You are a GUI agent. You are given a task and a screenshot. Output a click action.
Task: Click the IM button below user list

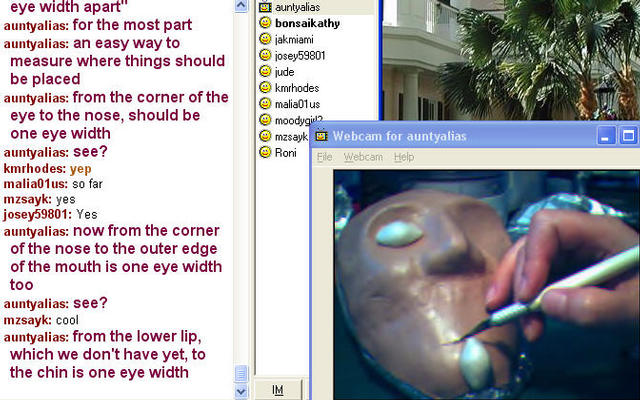pyautogui.click(x=278, y=390)
